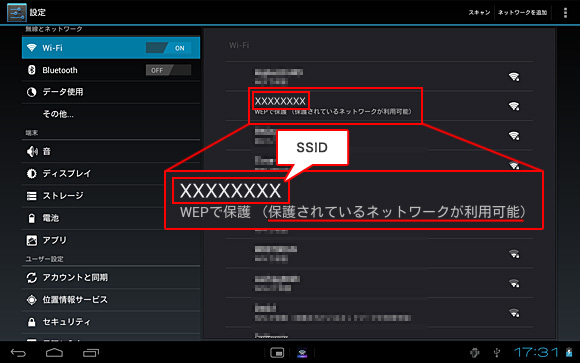Turn off the Wi-Fi ON switch
580x363 pixels.
[x=169, y=48]
